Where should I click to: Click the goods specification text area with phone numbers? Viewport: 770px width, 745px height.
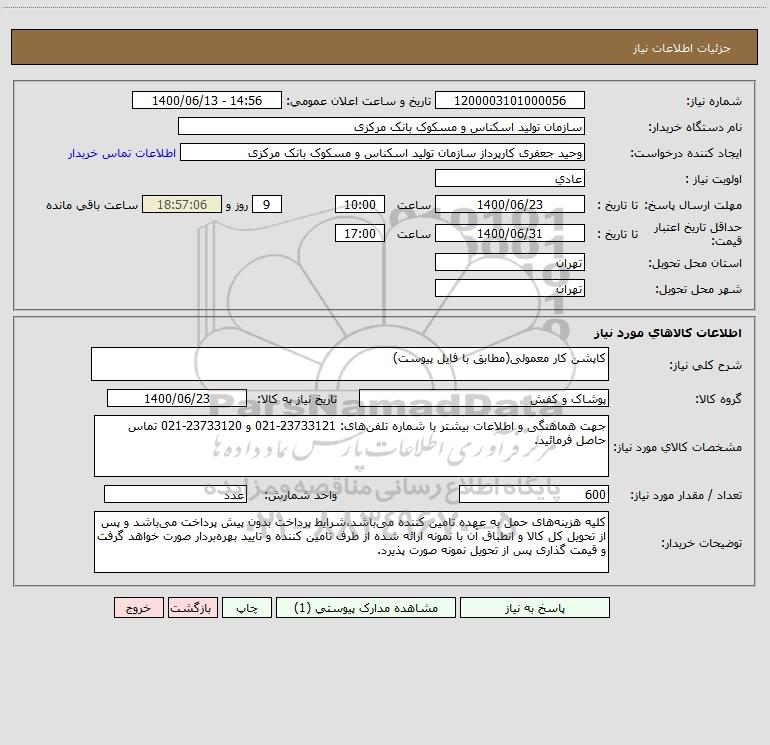(x=351, y=446)
